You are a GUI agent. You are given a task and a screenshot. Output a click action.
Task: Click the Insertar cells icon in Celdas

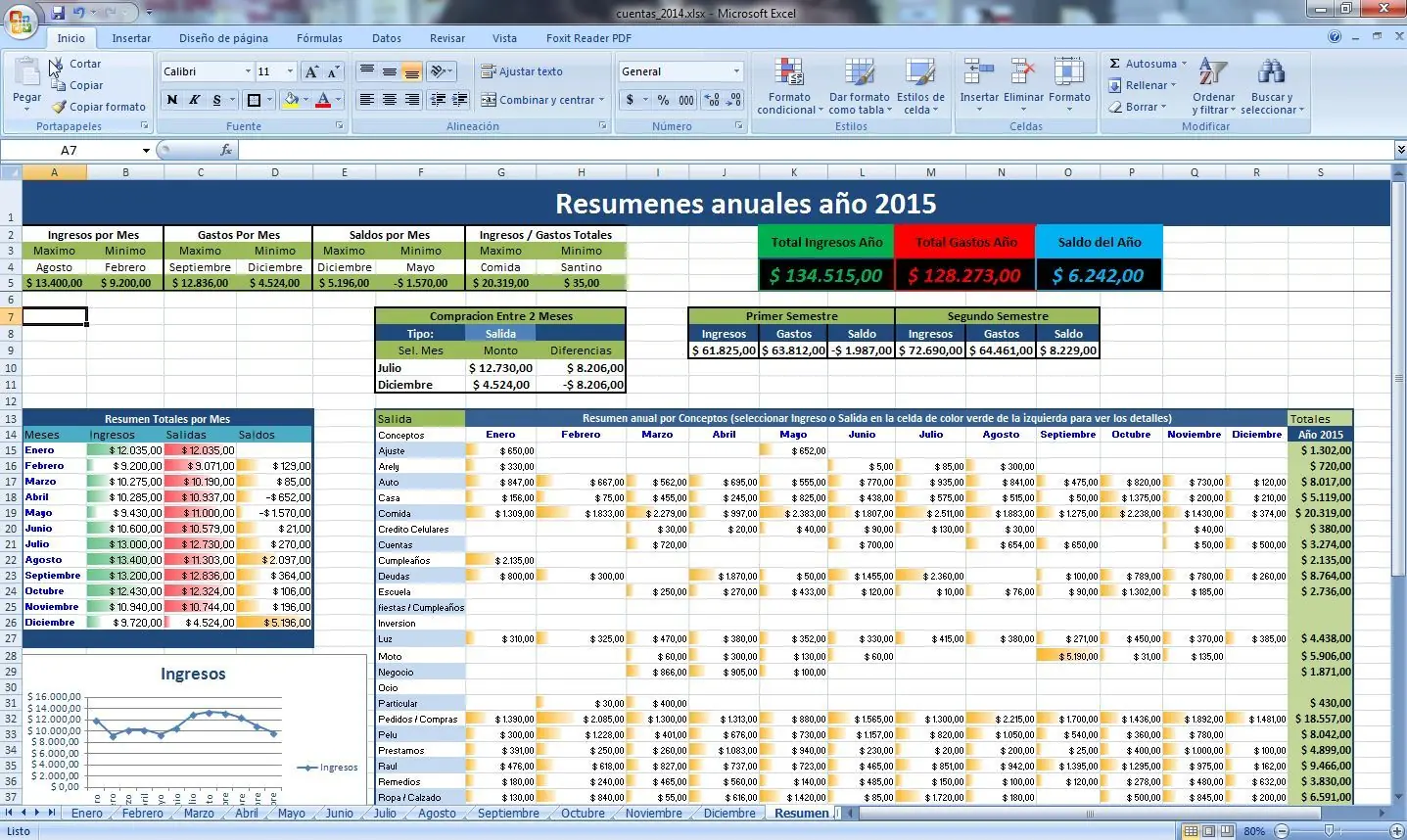click(979, 72)
